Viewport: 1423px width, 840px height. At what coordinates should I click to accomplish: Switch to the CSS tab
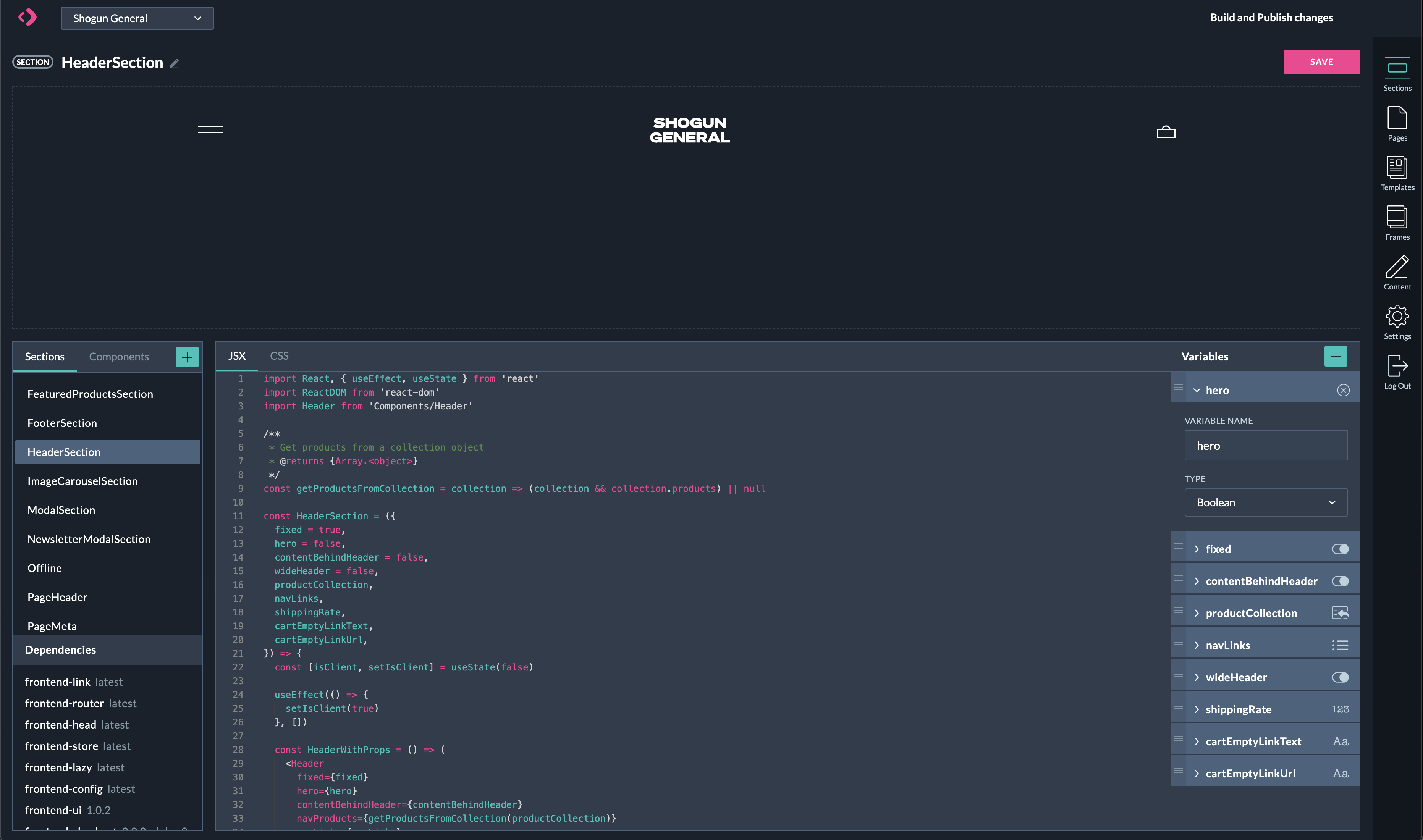tap(279, 356)
